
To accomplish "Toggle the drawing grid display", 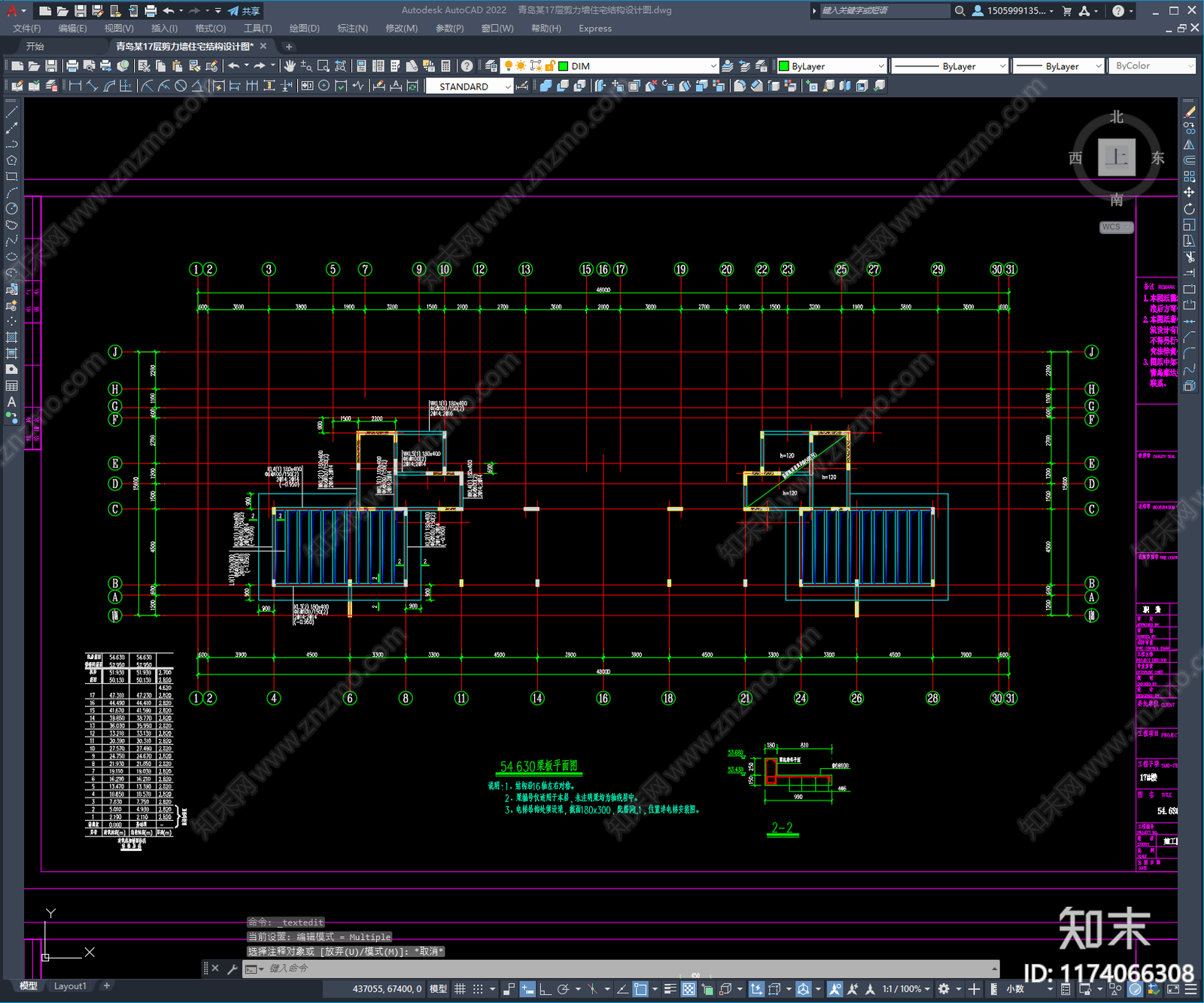I will click(x=460, y=989).
